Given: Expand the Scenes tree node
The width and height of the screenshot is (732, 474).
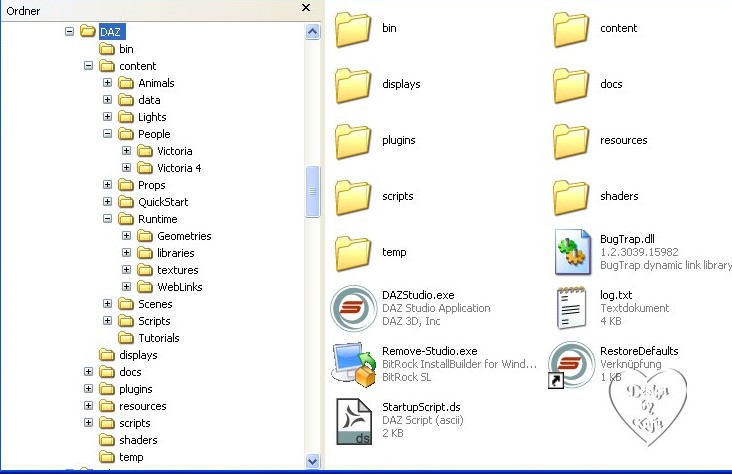Looking at the screenshot, I should (x=107, y=304).
